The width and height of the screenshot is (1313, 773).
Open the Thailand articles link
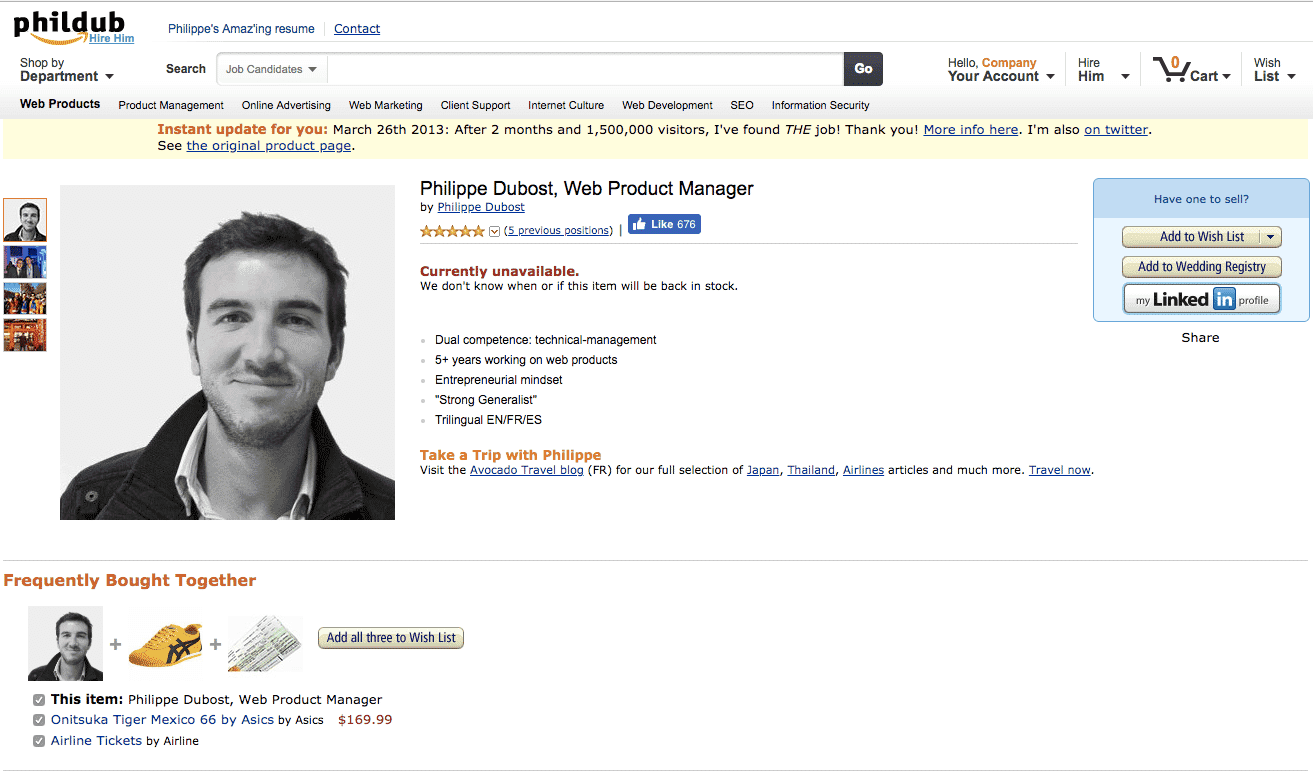pyautogui.click(x=811, y=470)
